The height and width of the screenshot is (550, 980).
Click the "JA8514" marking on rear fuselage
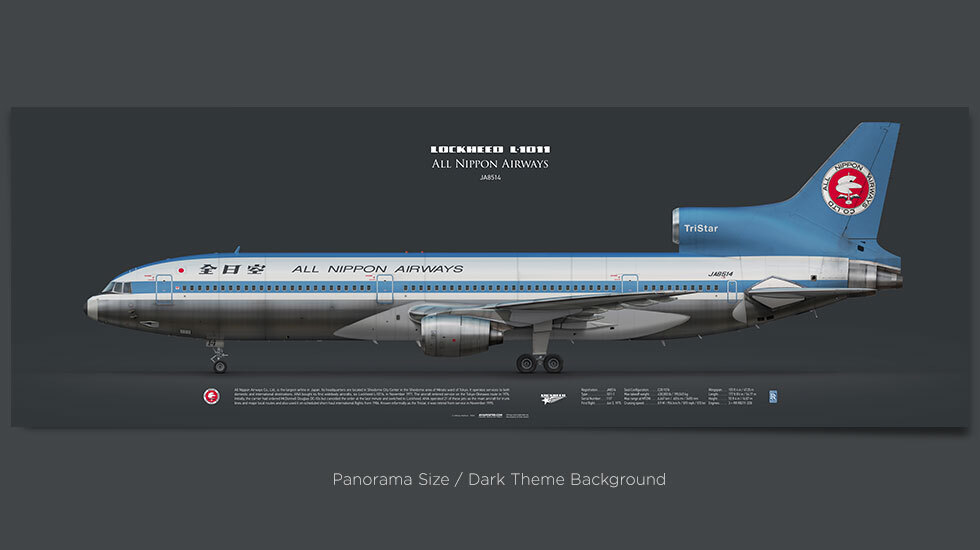(x=721, y=274)
